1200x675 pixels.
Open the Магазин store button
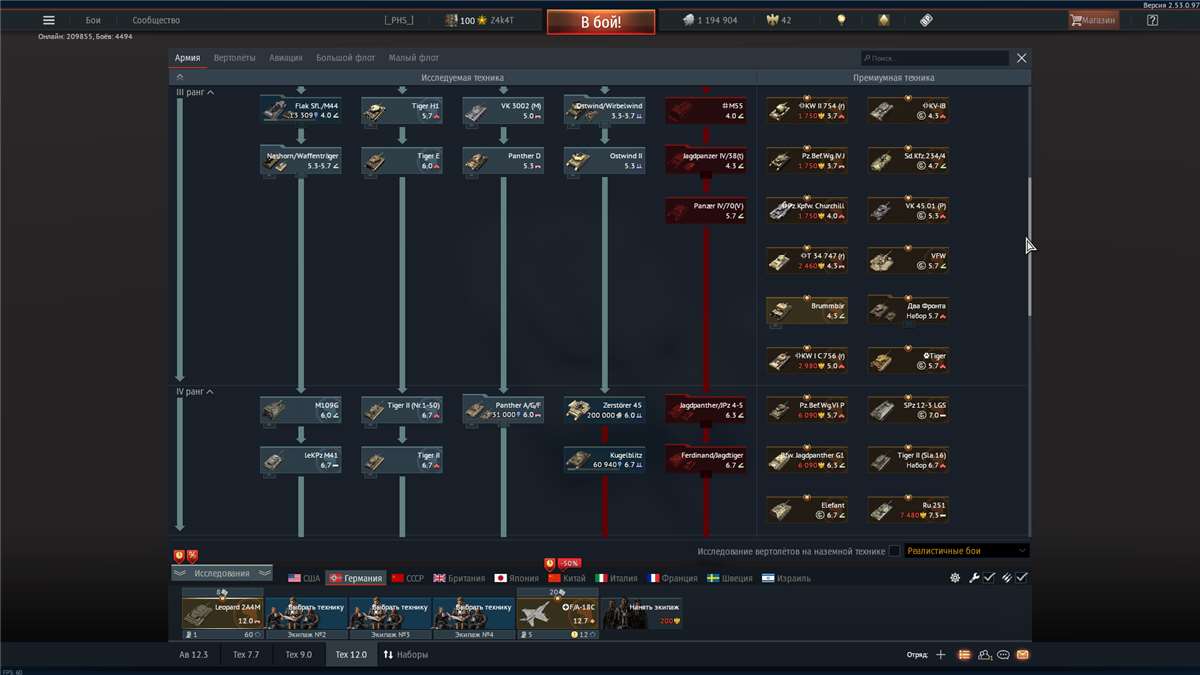point(1093,20)
